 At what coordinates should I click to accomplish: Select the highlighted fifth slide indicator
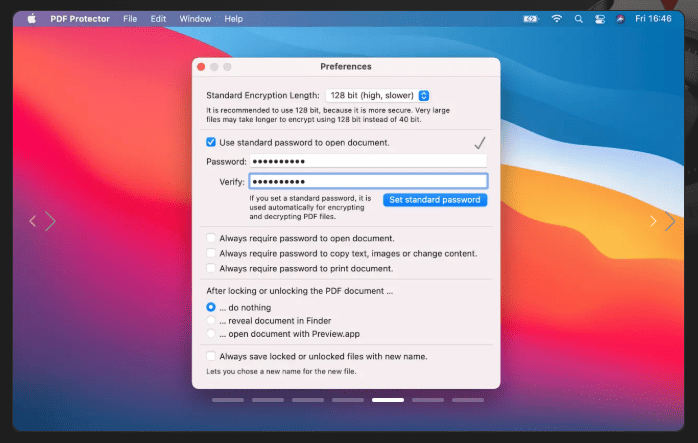[388, 400]
